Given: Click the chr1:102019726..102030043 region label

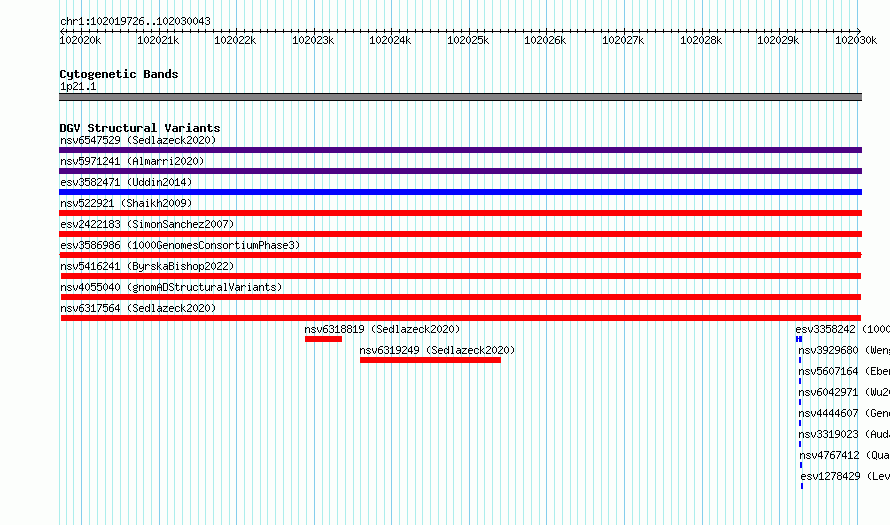Looking at the screenshot, I should coord(135,22).
